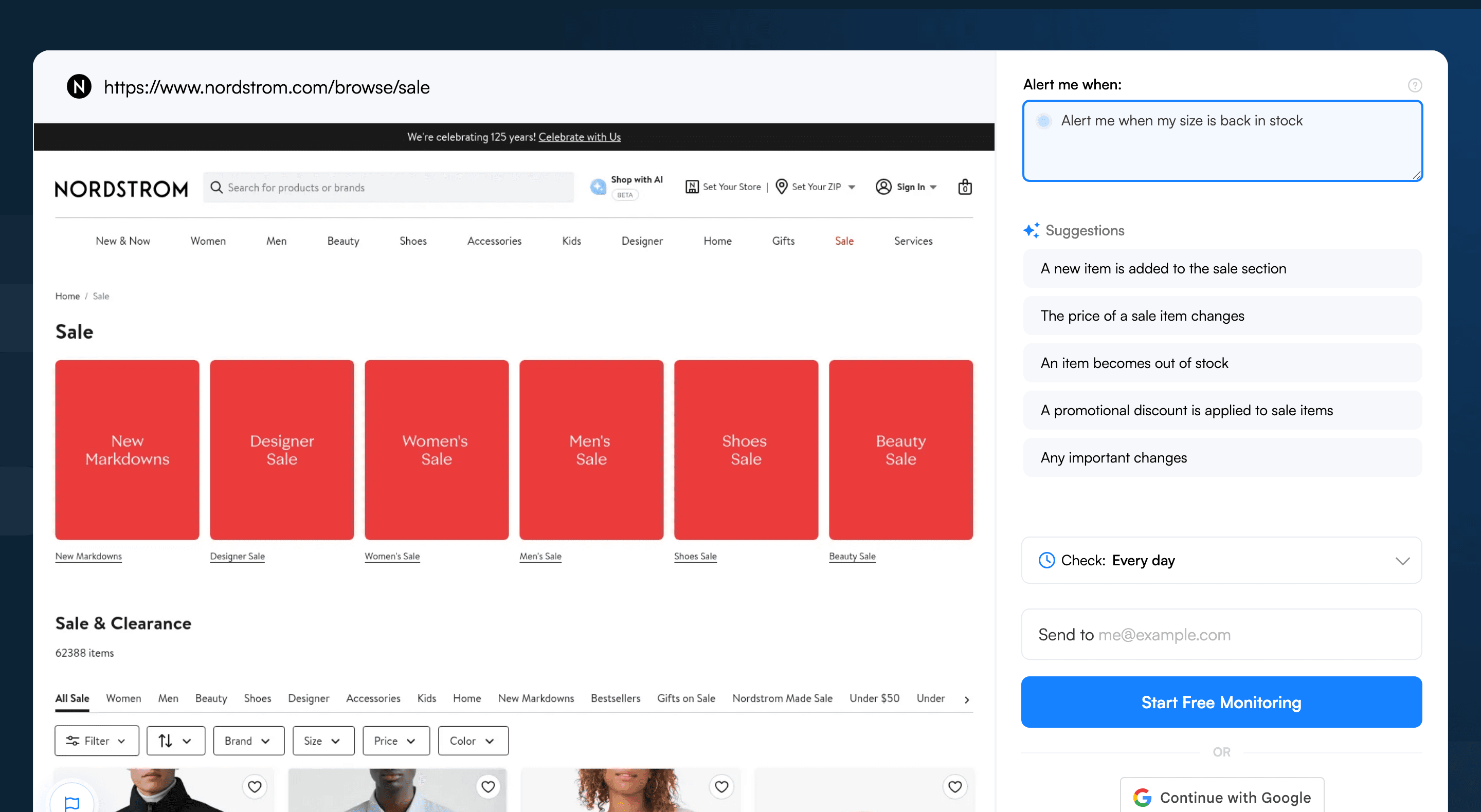Viewport: 1481px width, 812px height.
Task: Choose suggestion: price of a sale item changes
Action: point(1222,316)
